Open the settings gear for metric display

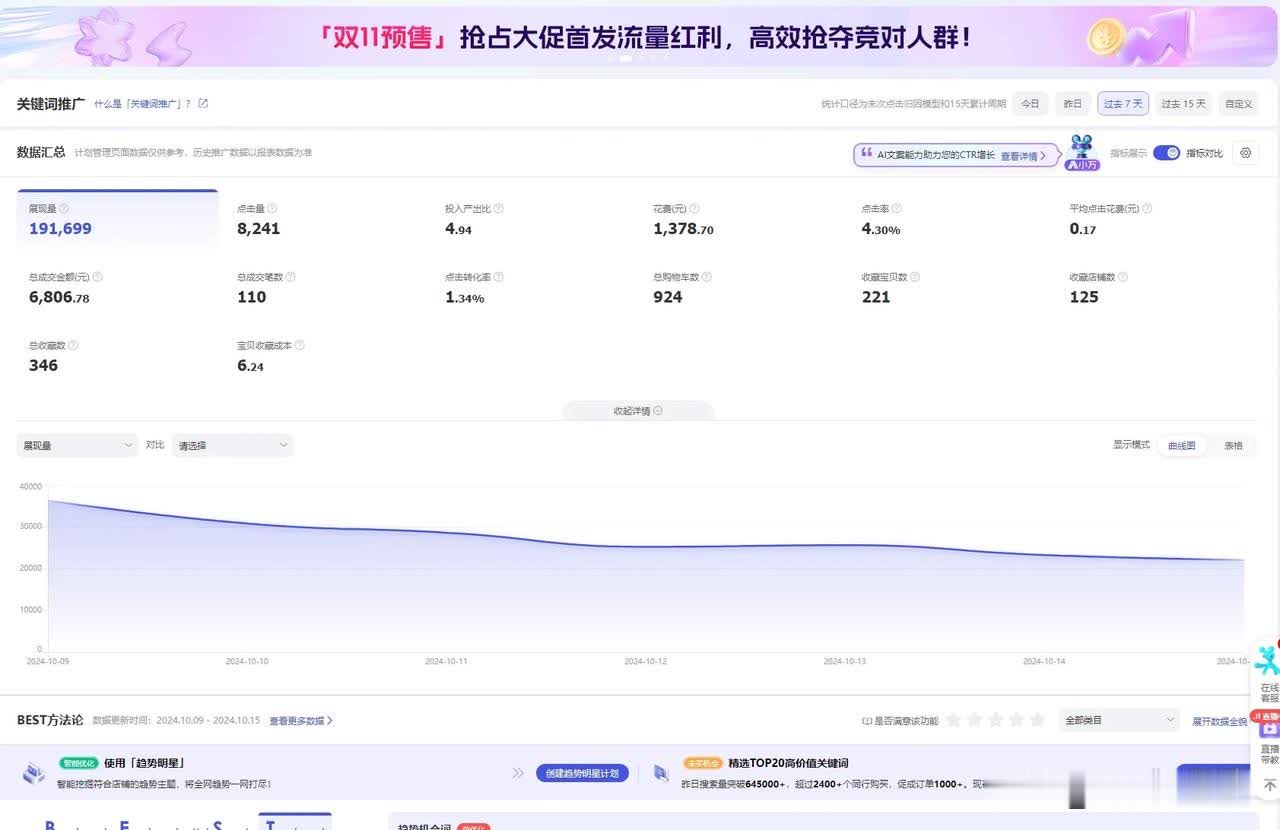tap(1245, 153)
